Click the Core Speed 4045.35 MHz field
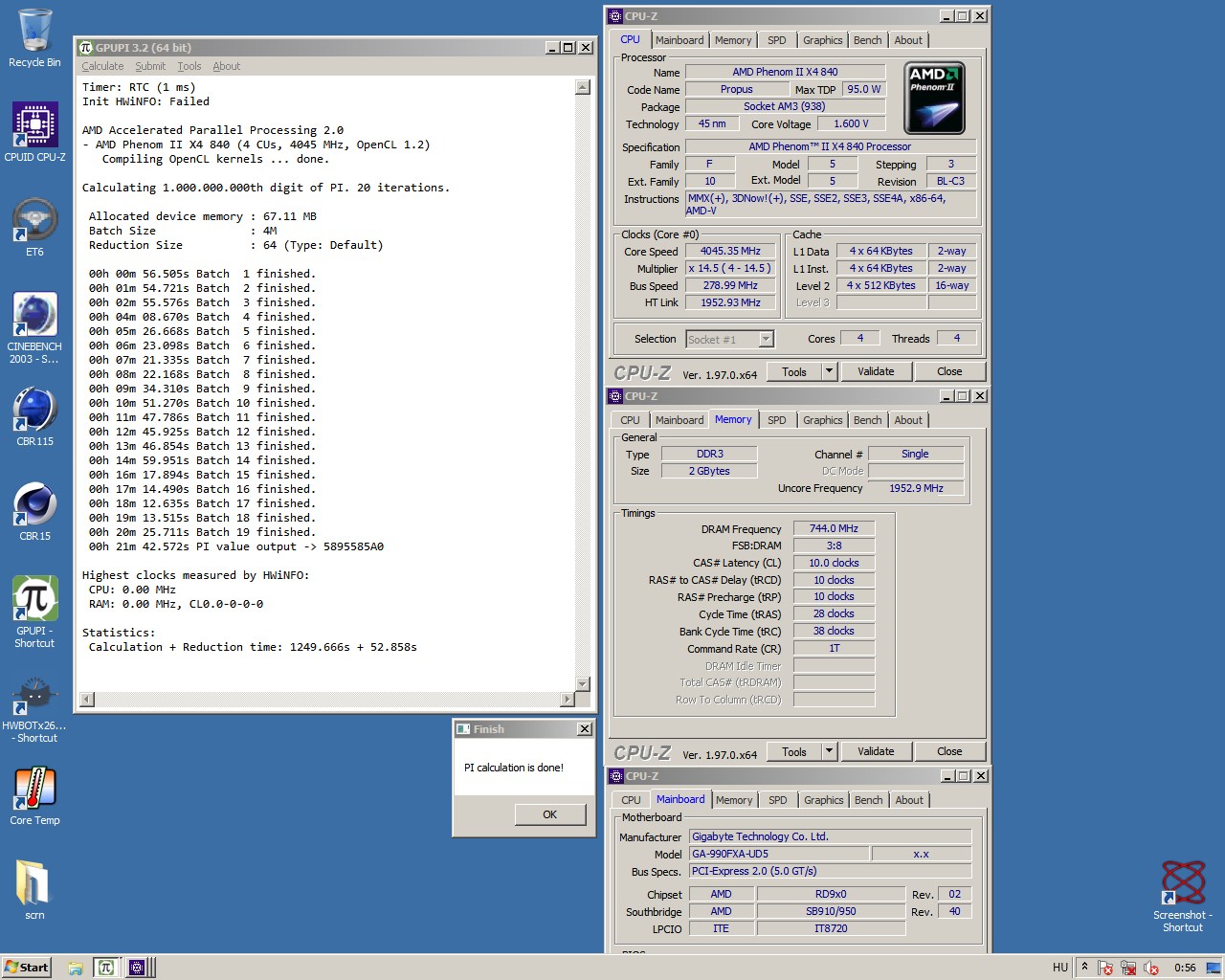Viewport: 1225px width, 980px height. (x=730, y=251)
